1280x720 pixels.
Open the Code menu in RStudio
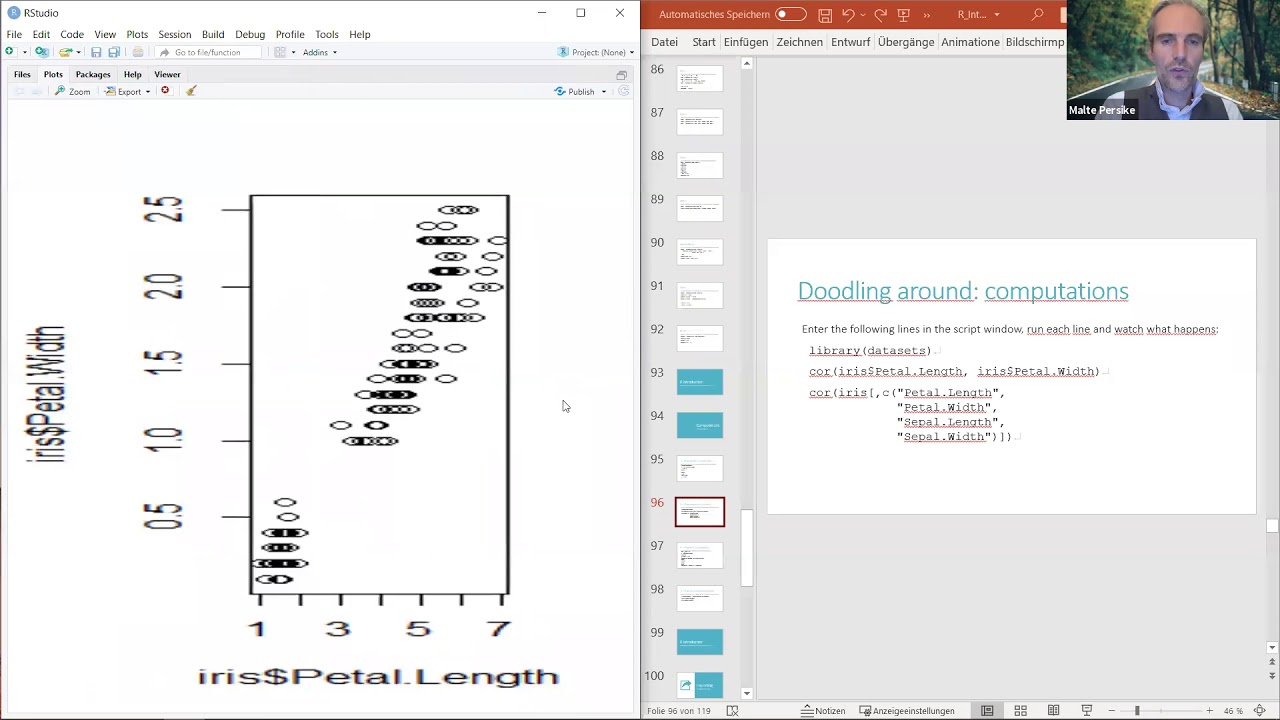coord(72,34)
